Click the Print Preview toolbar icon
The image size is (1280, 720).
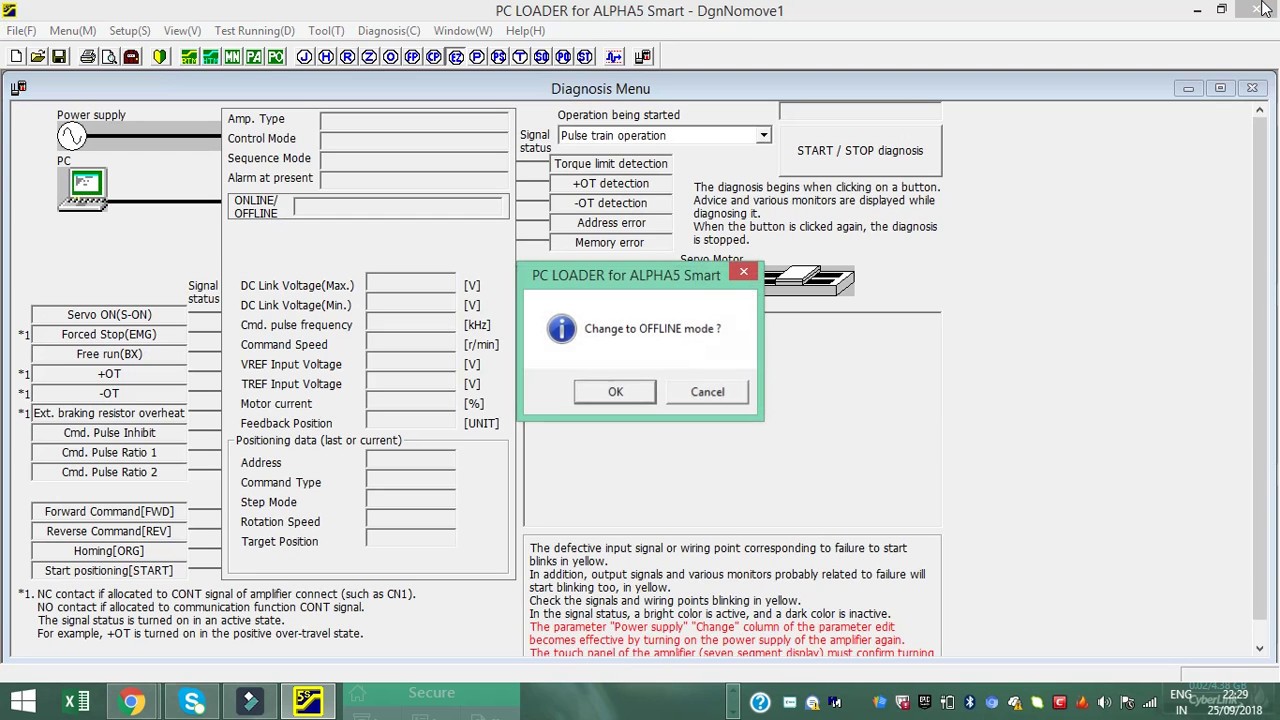tap(109, 57)
